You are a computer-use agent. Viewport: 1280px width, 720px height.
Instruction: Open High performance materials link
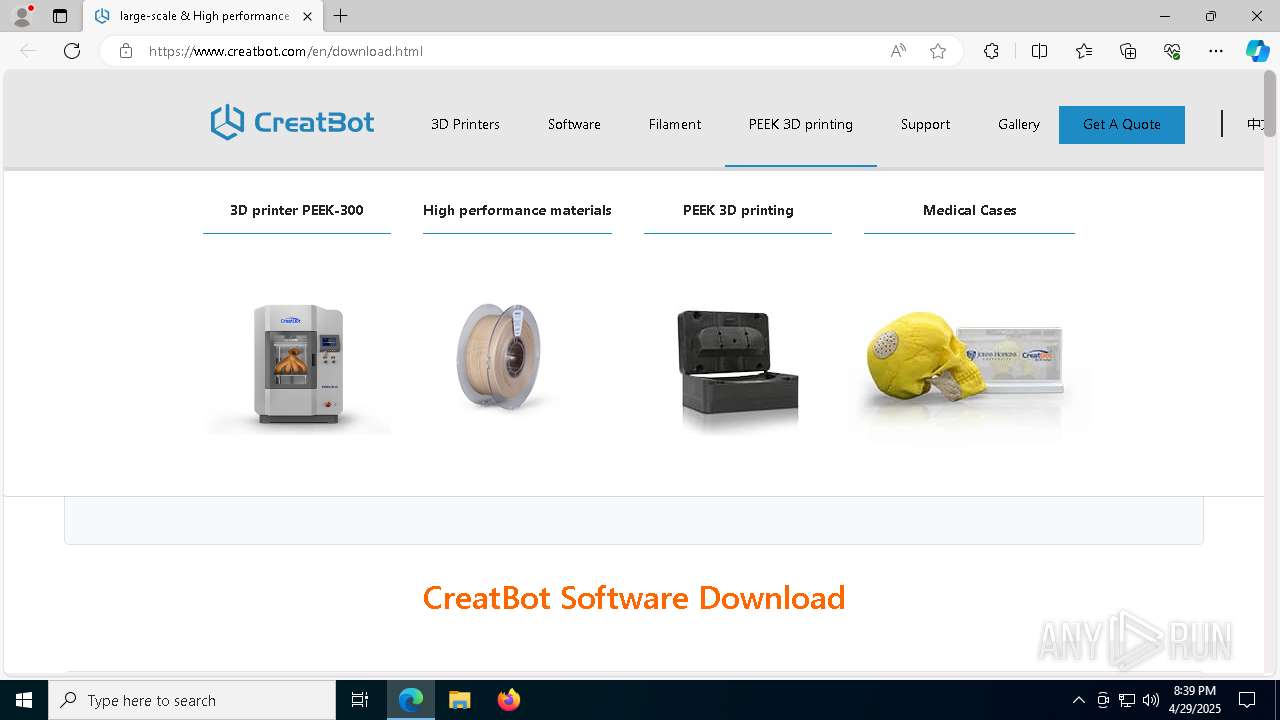517,210
